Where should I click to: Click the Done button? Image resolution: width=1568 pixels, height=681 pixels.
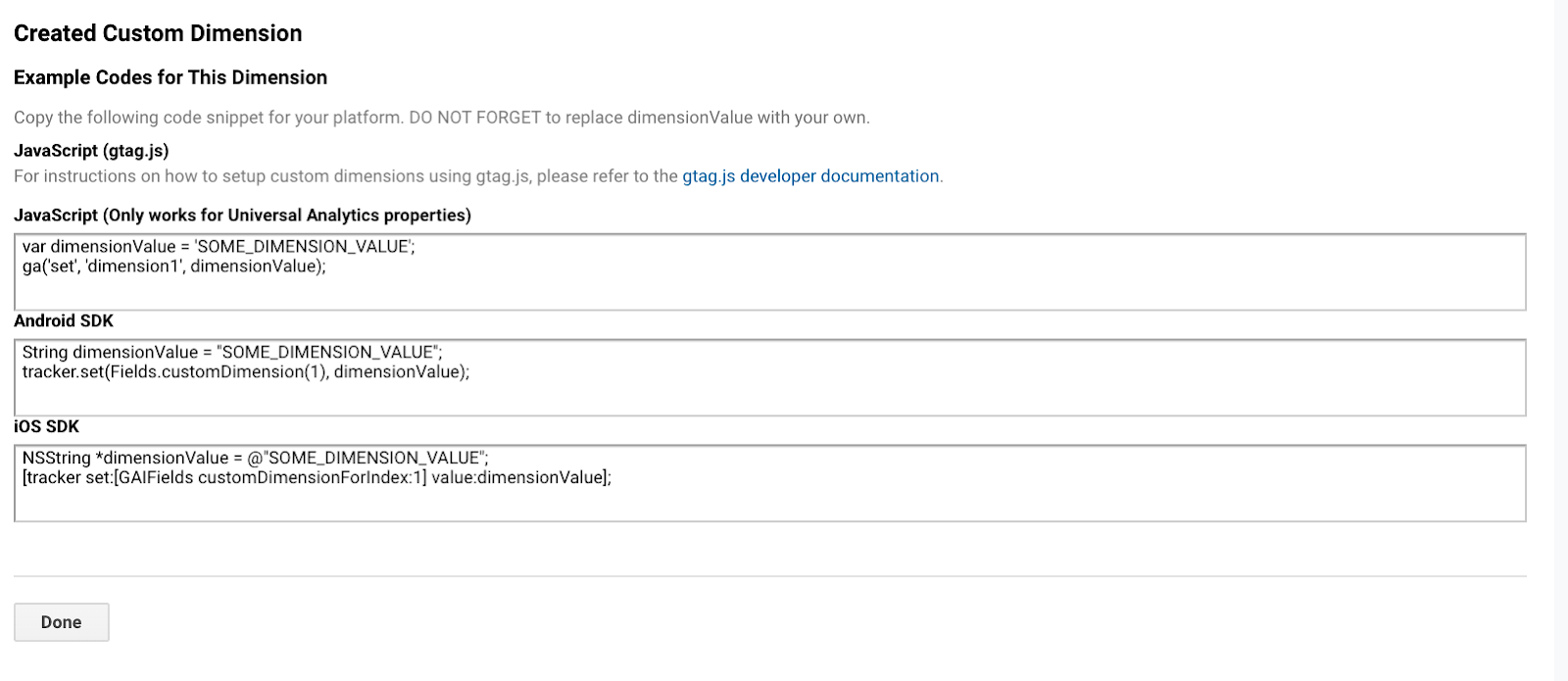click(x=61, y=622)
